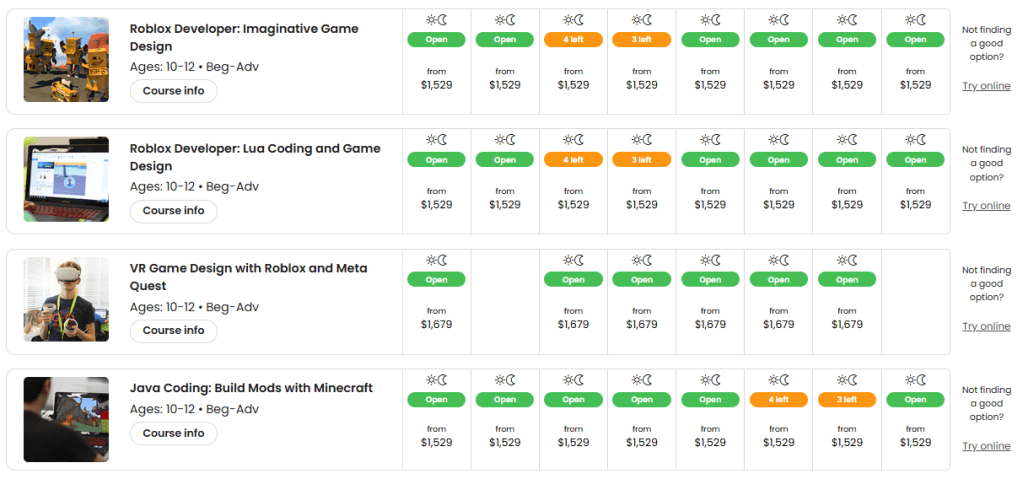Open the Java Coding Minecraft course thumbnail

(66, 419)
